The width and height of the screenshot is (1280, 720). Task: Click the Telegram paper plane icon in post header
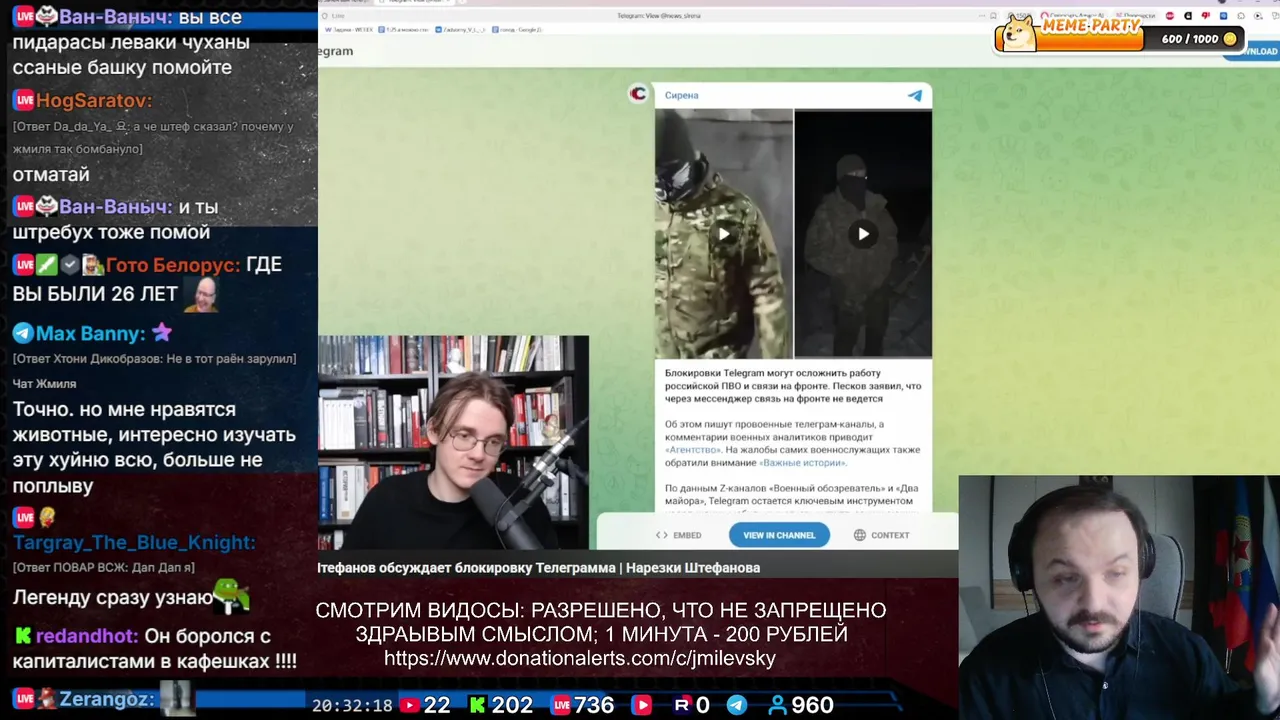click(914, 95)
